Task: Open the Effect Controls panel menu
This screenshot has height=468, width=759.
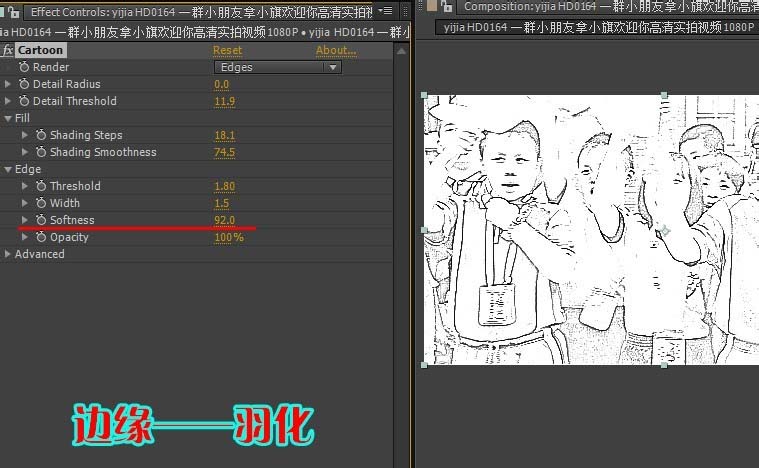Action: (386, 10)
